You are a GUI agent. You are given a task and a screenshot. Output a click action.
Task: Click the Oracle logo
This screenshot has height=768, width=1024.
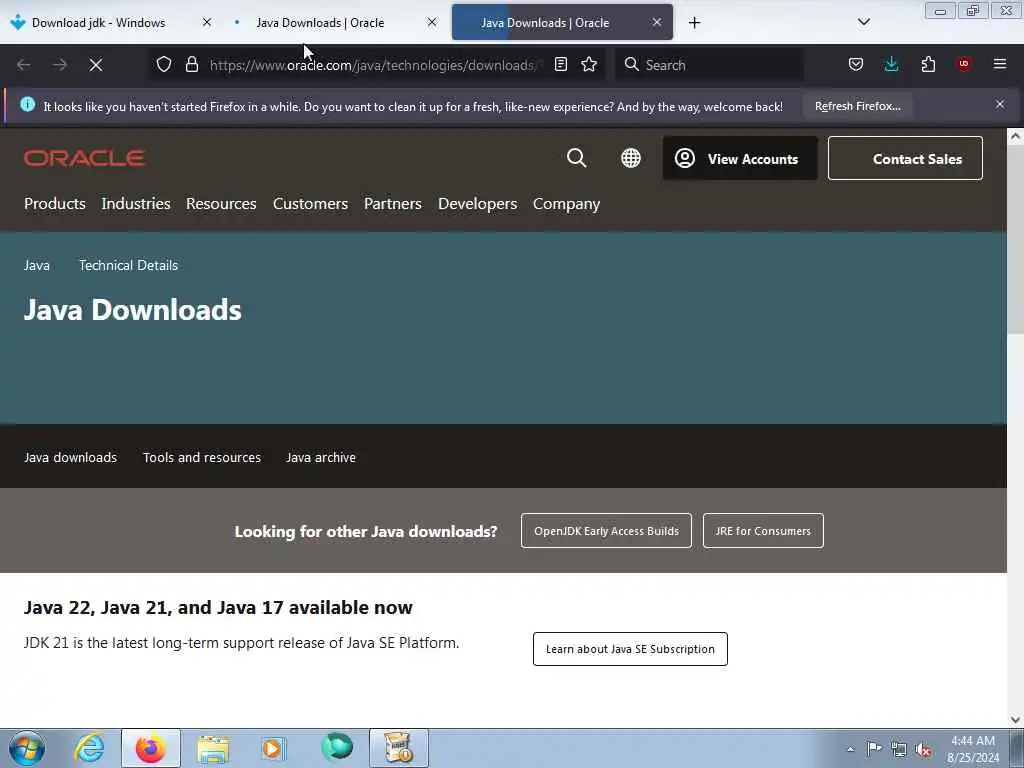(x=84, y=158)
